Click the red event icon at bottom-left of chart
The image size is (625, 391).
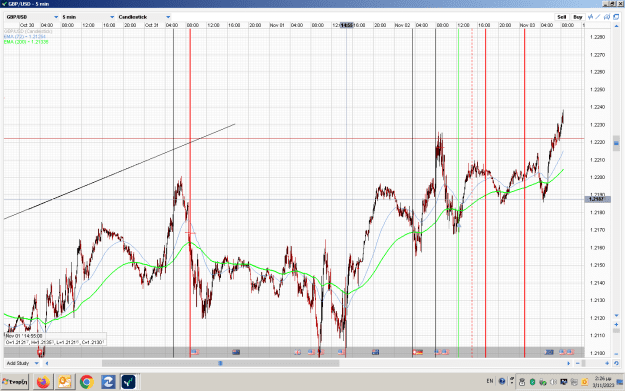pos(40,352)
